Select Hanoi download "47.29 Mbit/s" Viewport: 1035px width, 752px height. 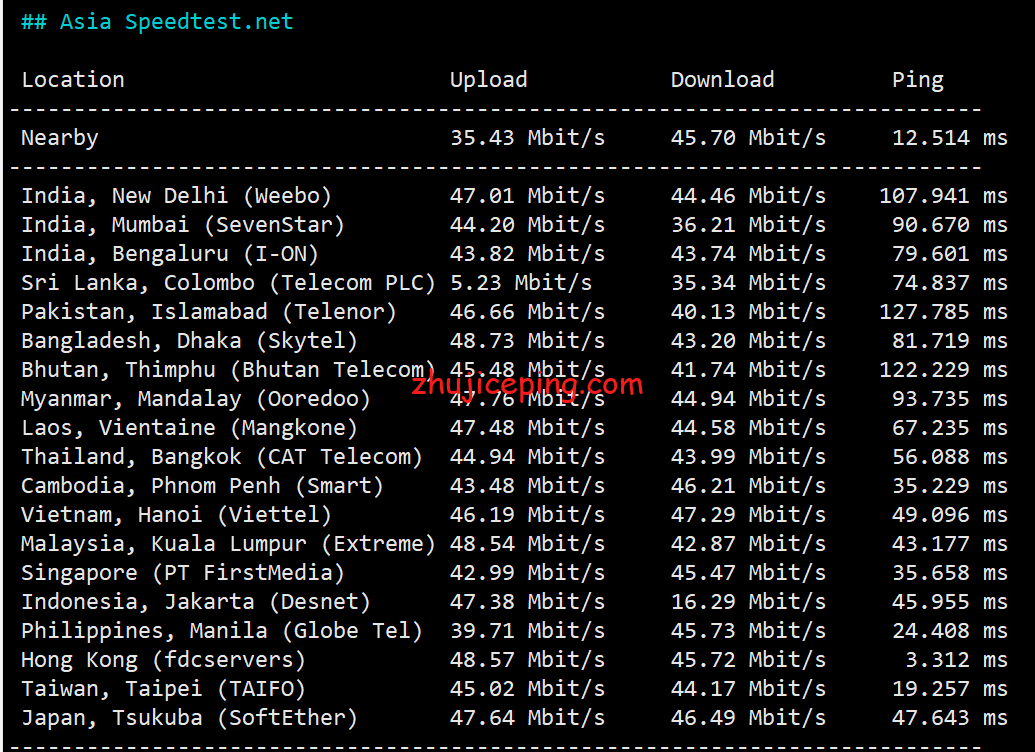[x=748, y=516]
